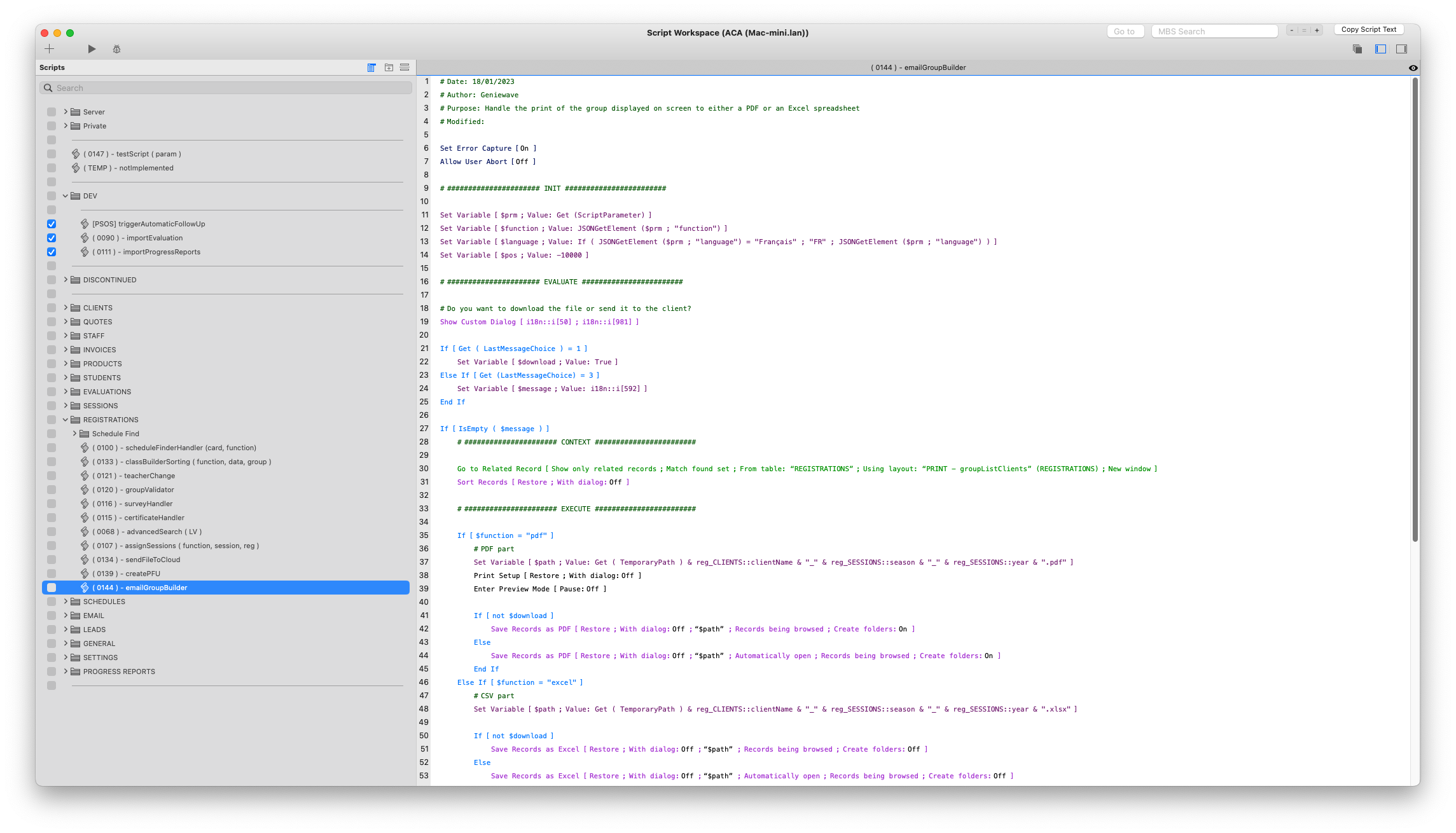
Task: Click the new folder icon in Scripts header
Action: pyautogui.click(x=389, y=67)
